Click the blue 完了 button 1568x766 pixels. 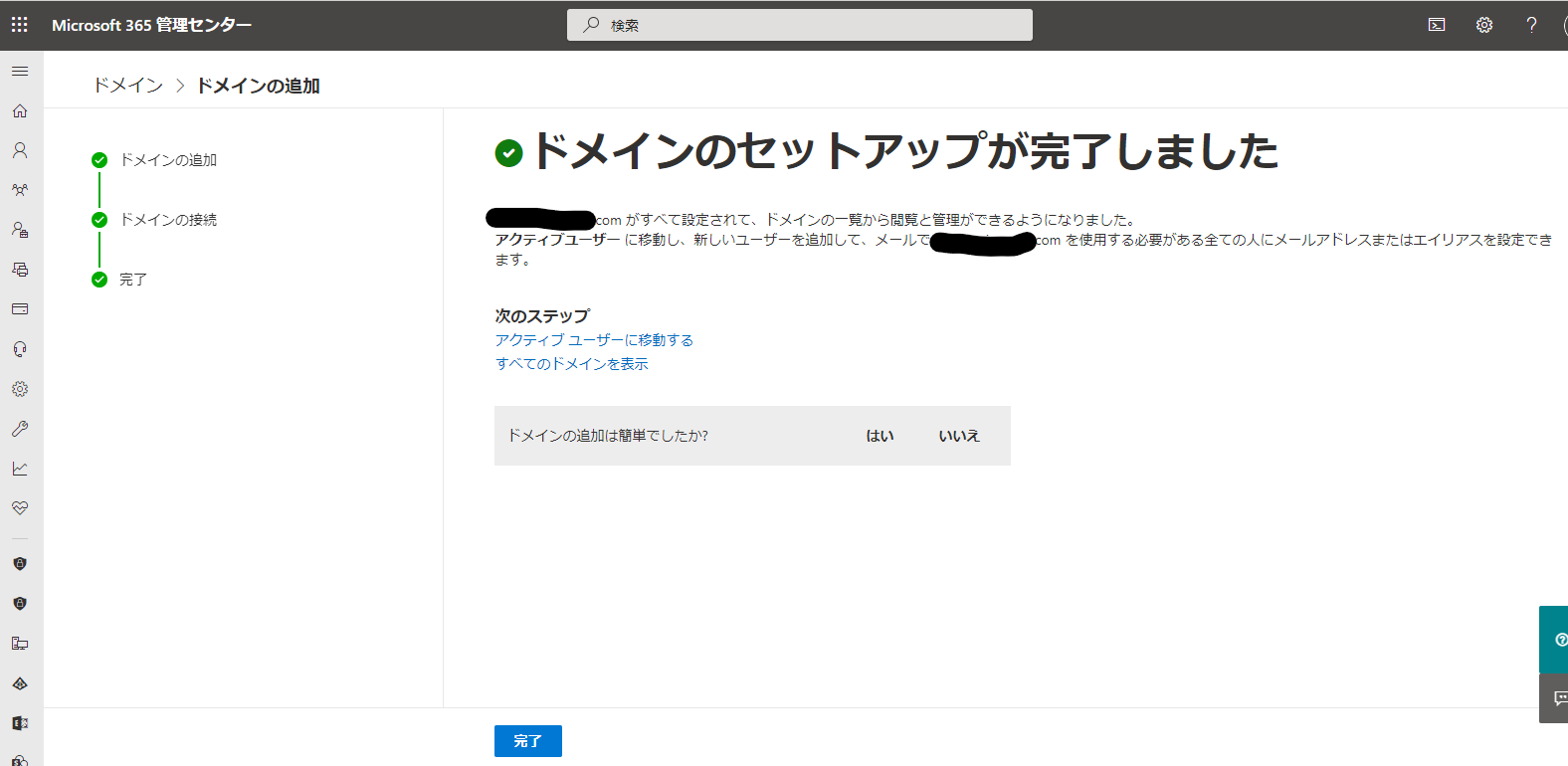point(528,741)
